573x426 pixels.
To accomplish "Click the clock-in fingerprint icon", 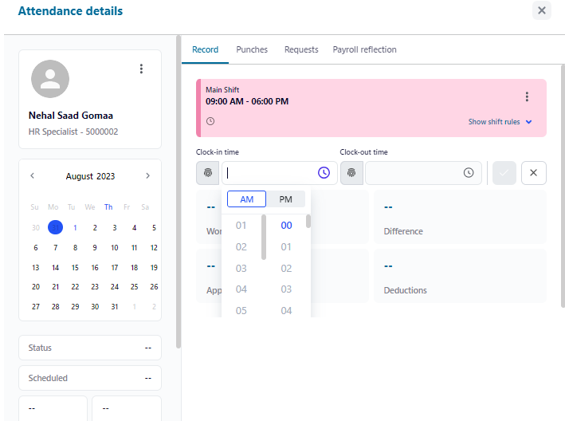I will pyautogui.click(x=208, y=172).
